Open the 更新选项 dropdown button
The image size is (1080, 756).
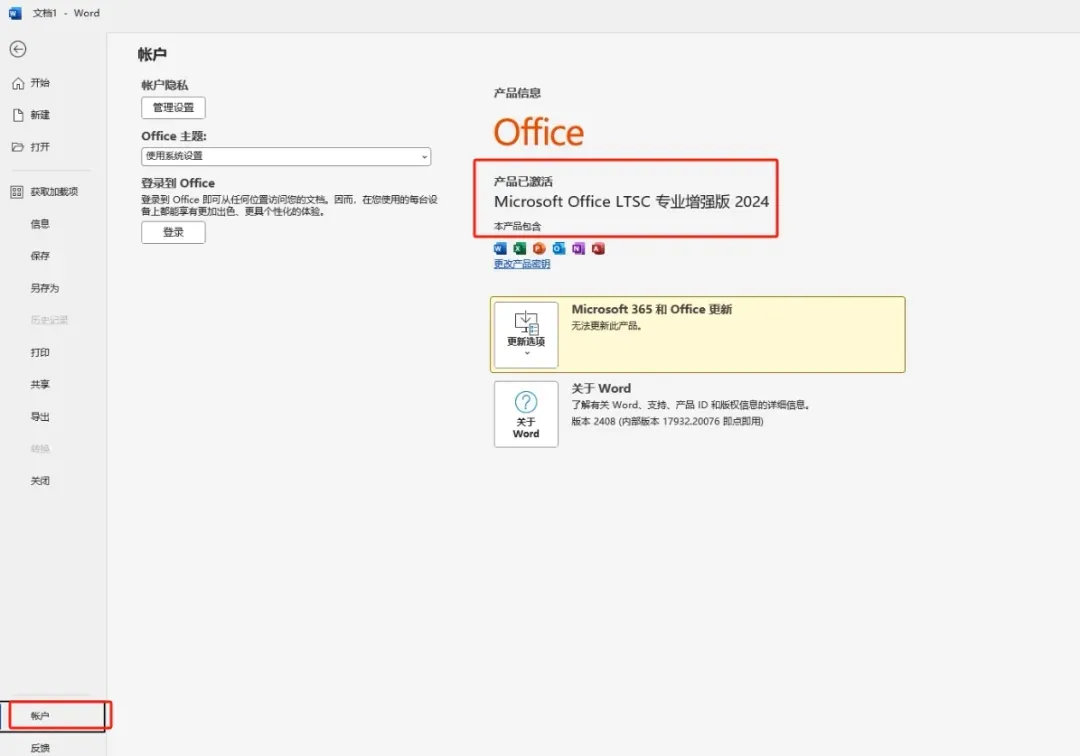click(526, 335)
